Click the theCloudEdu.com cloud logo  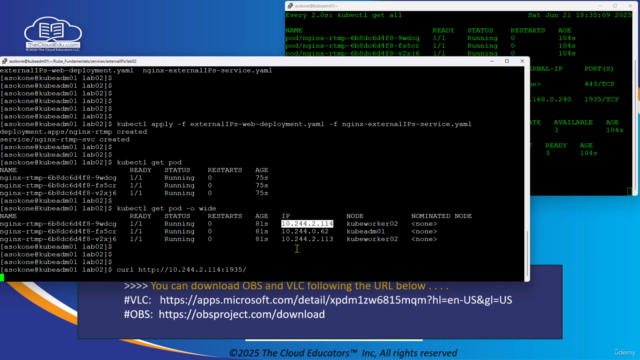coord(53,34)
